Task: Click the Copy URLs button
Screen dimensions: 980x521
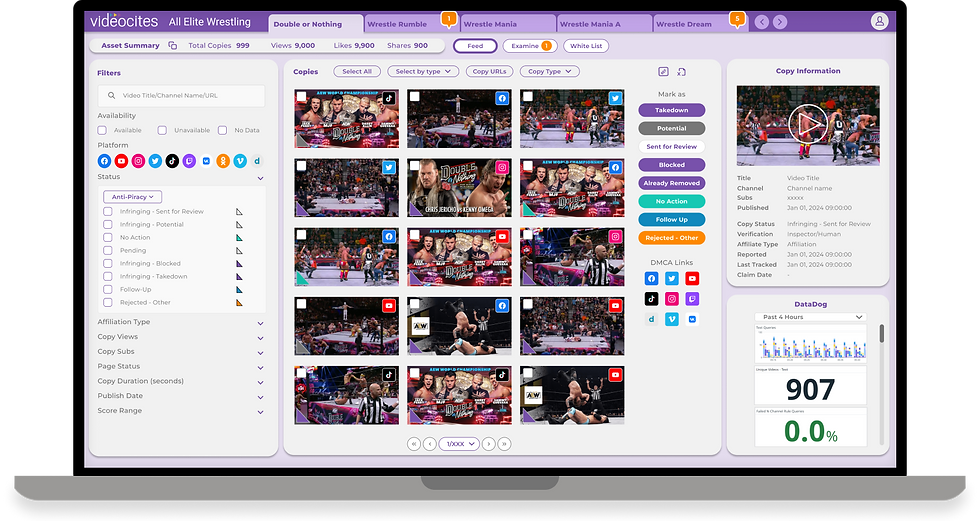Action: coord(489,71)
